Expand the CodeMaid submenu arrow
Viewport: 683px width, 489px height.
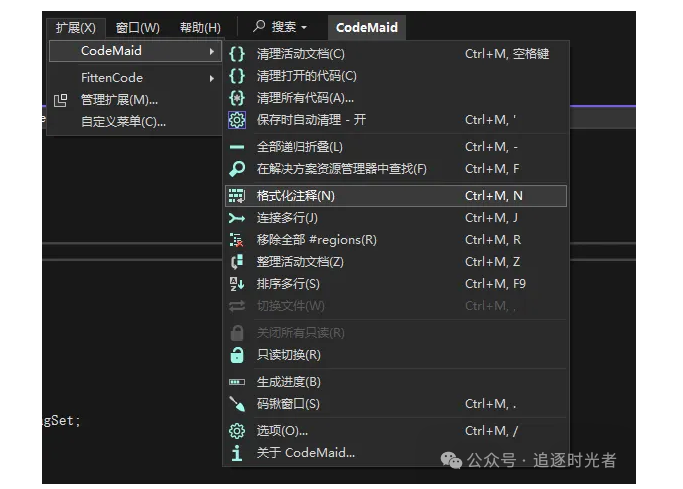pos(212,51)
